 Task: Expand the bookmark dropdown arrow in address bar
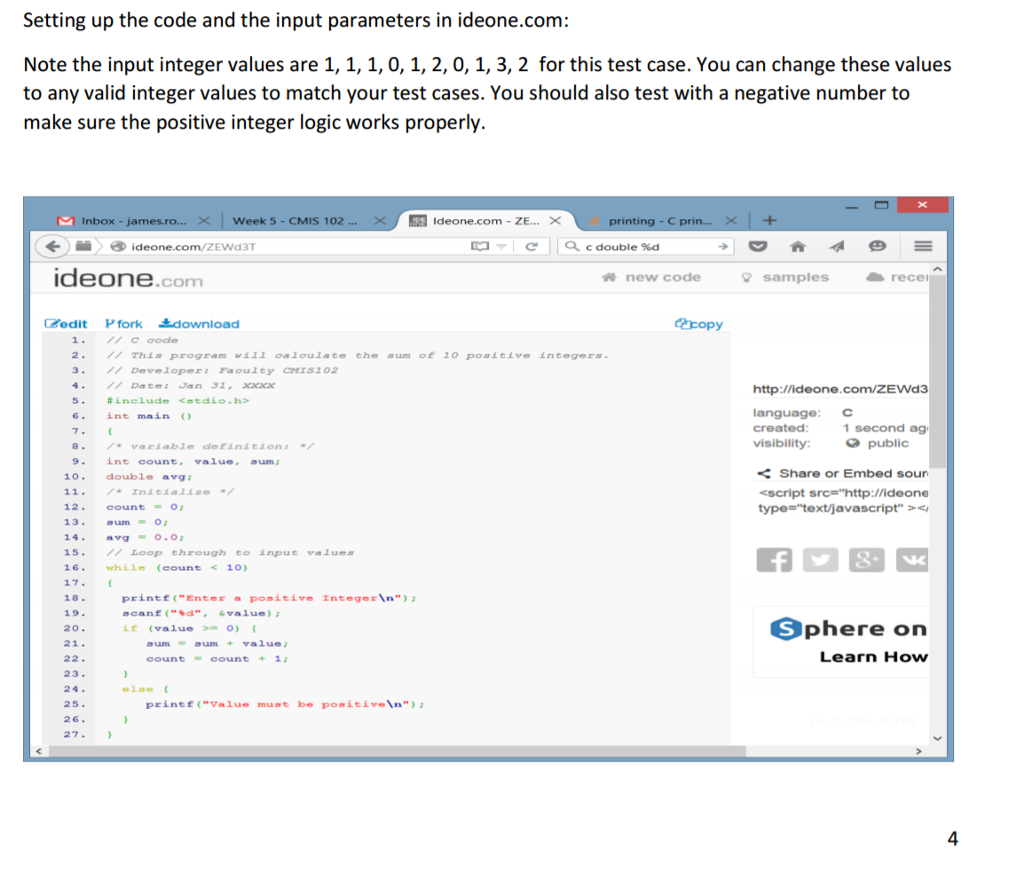point(500,246)
